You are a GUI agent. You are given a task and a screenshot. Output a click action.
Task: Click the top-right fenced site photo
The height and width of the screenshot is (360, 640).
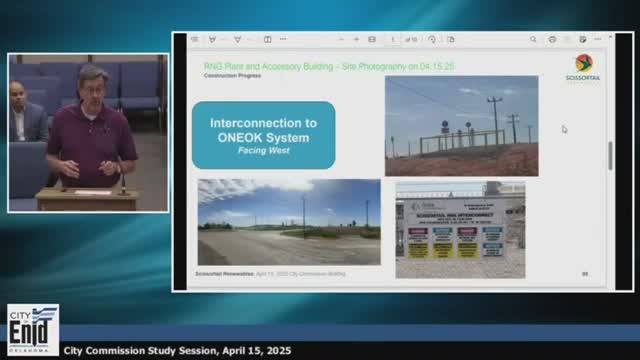462,126
